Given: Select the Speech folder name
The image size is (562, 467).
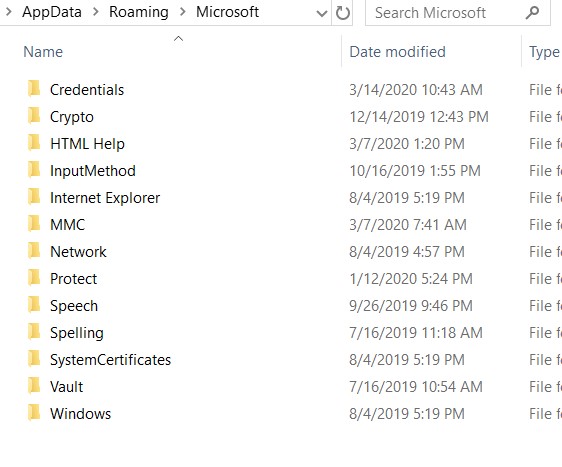Looking at the screenshot, I should pos(74,306).
